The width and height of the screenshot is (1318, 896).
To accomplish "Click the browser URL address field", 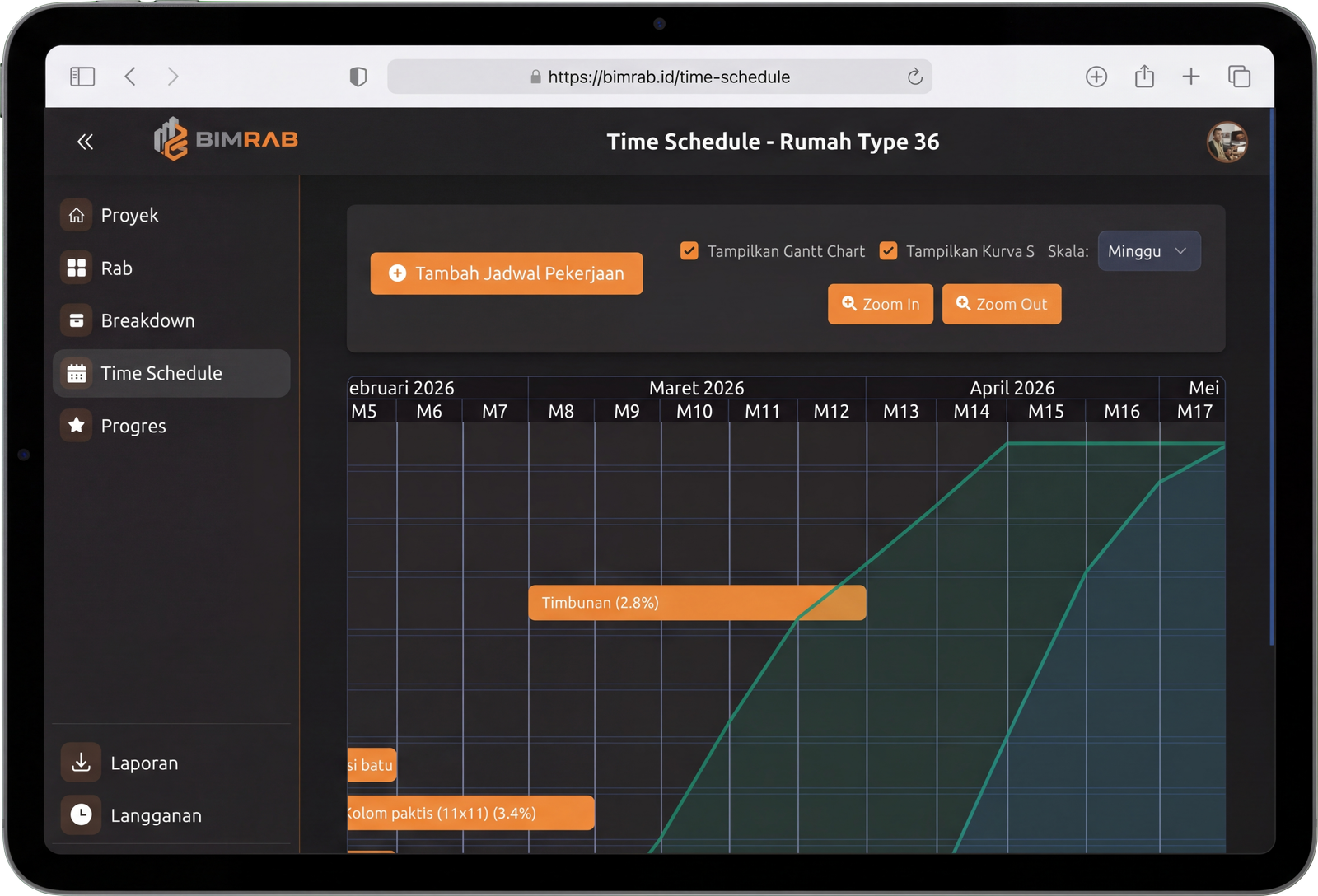I will coord(660,77).
